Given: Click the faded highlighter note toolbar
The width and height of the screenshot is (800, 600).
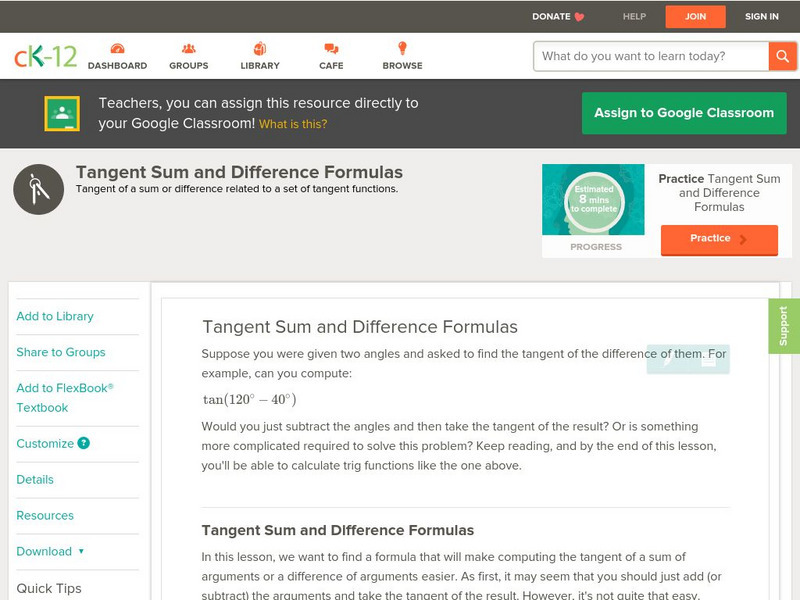Looking at the screenshot, I should (688, 359).
